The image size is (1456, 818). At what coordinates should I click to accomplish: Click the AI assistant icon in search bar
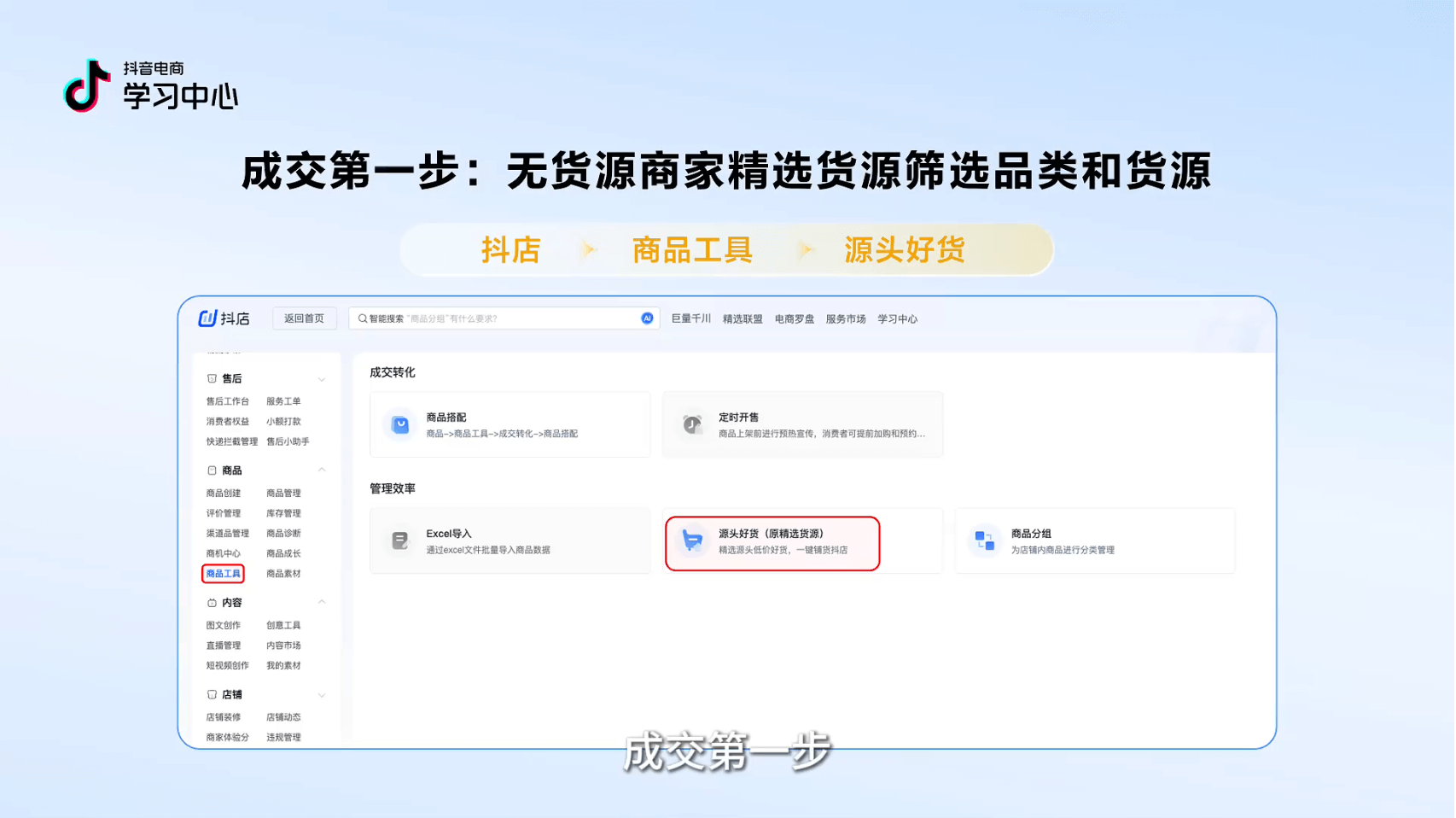click(x=647, y=318)
